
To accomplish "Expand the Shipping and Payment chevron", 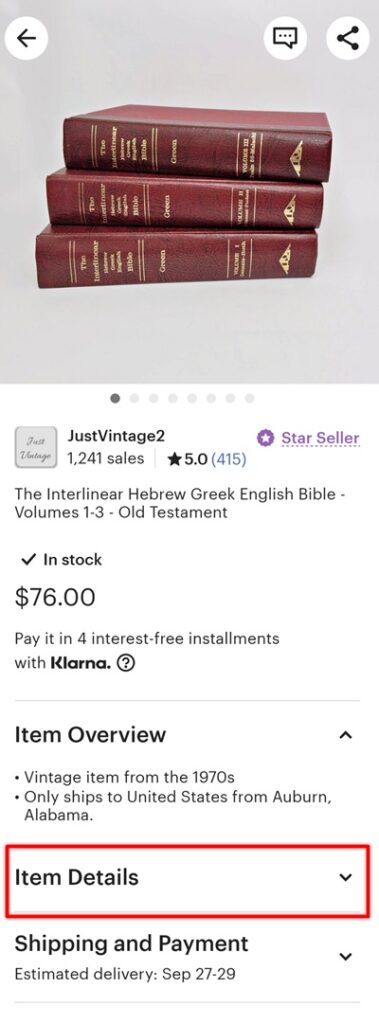I will click(346, 956).
